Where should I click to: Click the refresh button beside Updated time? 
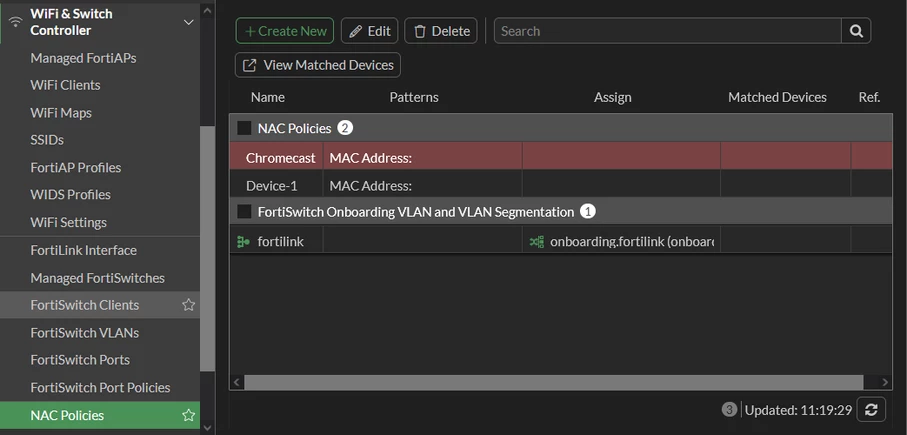[x=871, y=410]
